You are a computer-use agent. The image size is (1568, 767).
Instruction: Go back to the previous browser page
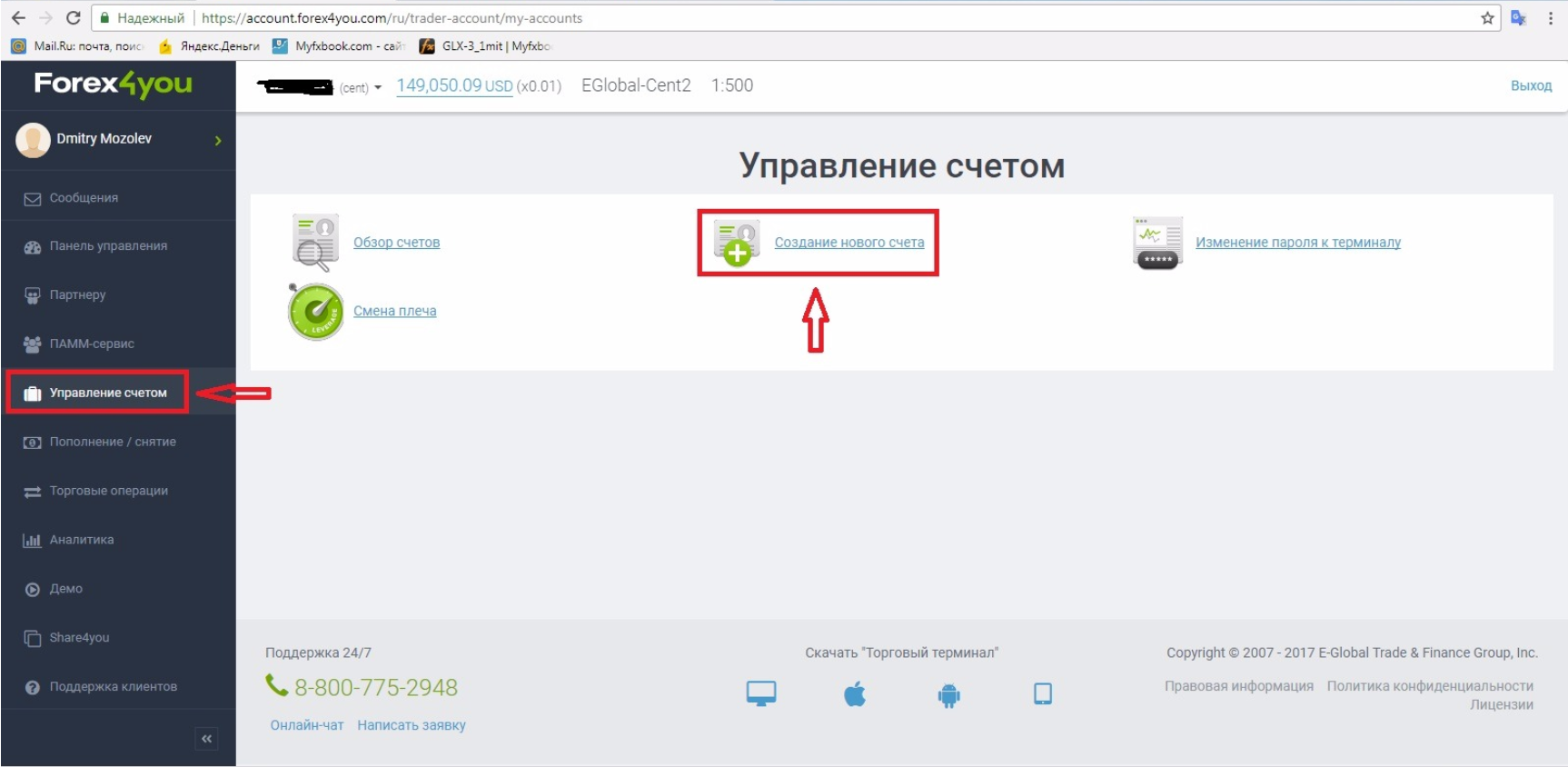point(18,18)
